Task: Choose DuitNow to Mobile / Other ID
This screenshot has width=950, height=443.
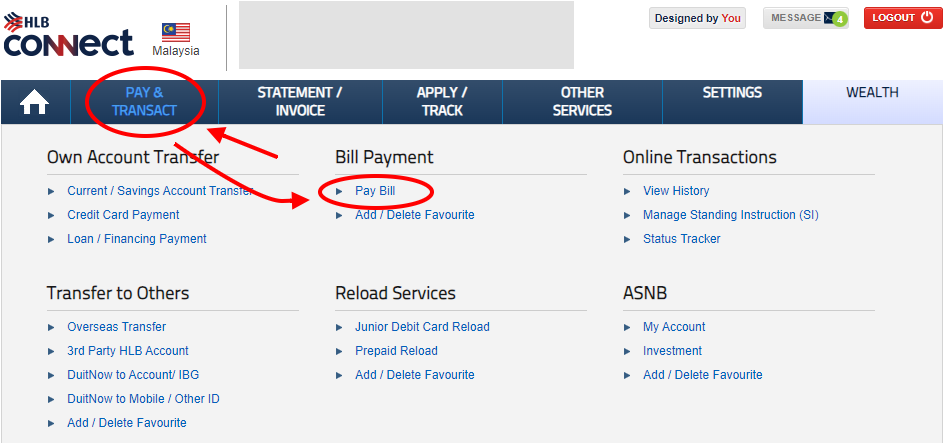Action: (x=143, y=399)
